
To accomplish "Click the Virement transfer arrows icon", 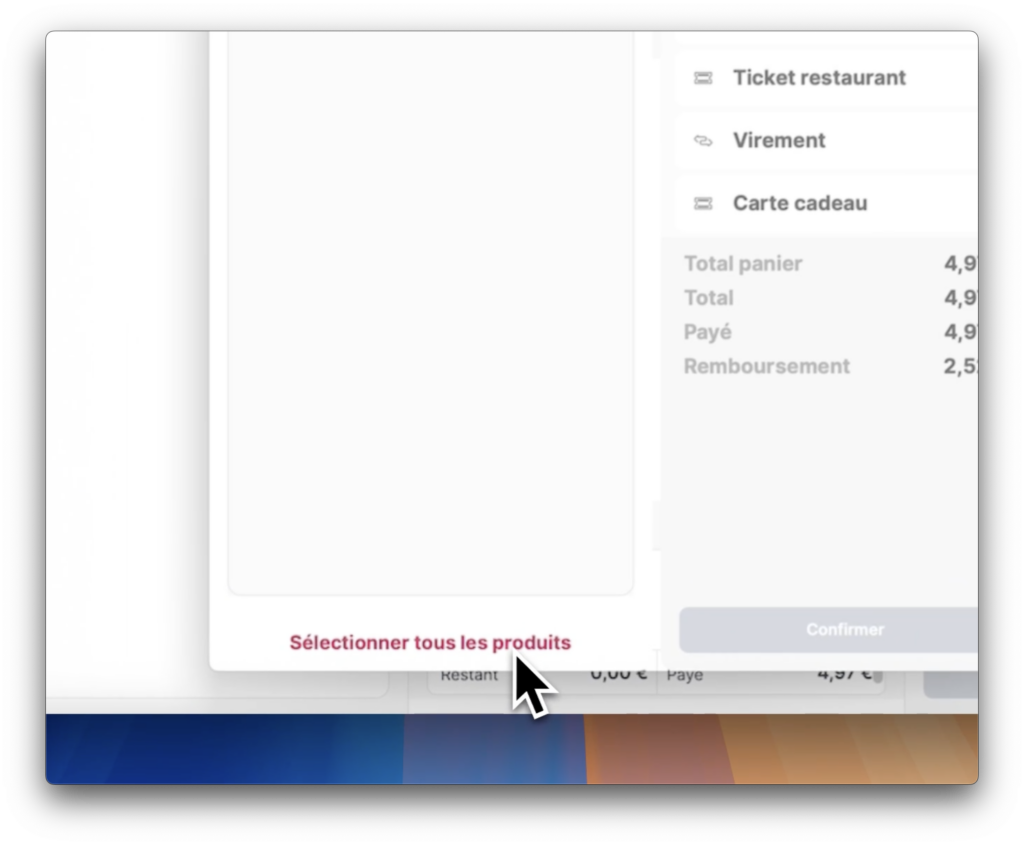I will click(x=703, y=141).
